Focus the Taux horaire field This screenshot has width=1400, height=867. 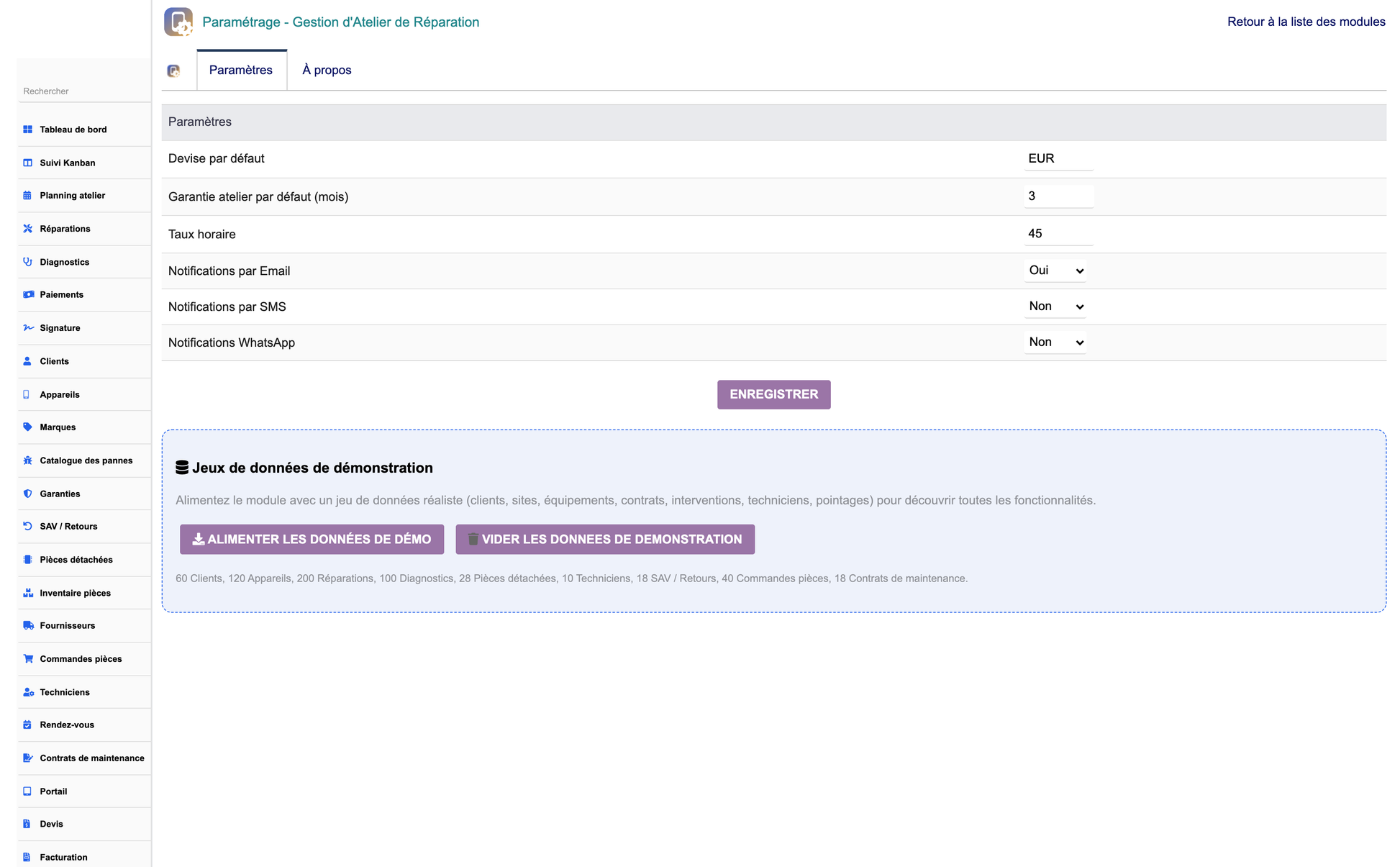1058,233
